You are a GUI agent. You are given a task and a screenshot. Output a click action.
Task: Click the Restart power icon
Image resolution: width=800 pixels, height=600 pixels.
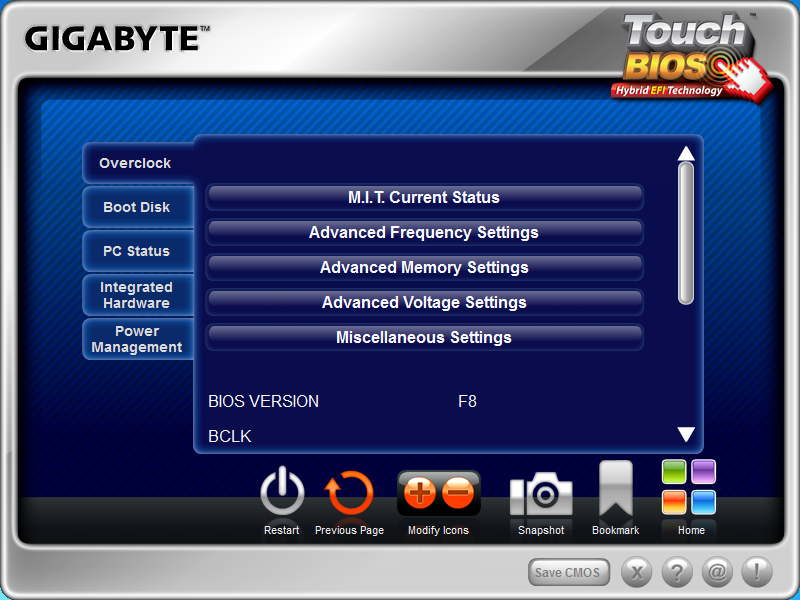click(282, 492)
